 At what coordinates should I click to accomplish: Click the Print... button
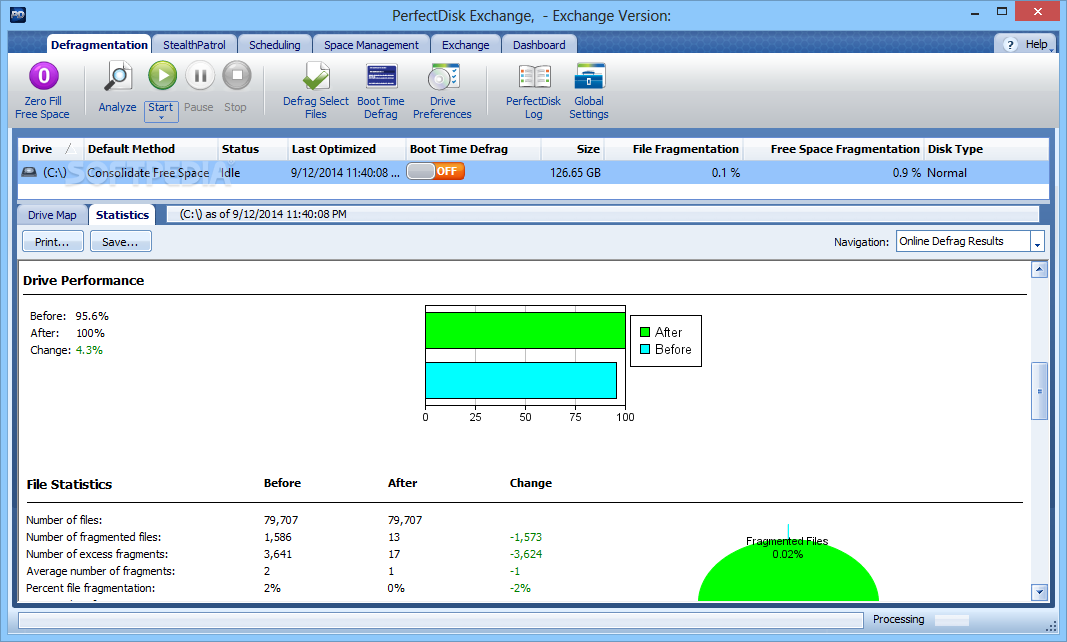52,242
